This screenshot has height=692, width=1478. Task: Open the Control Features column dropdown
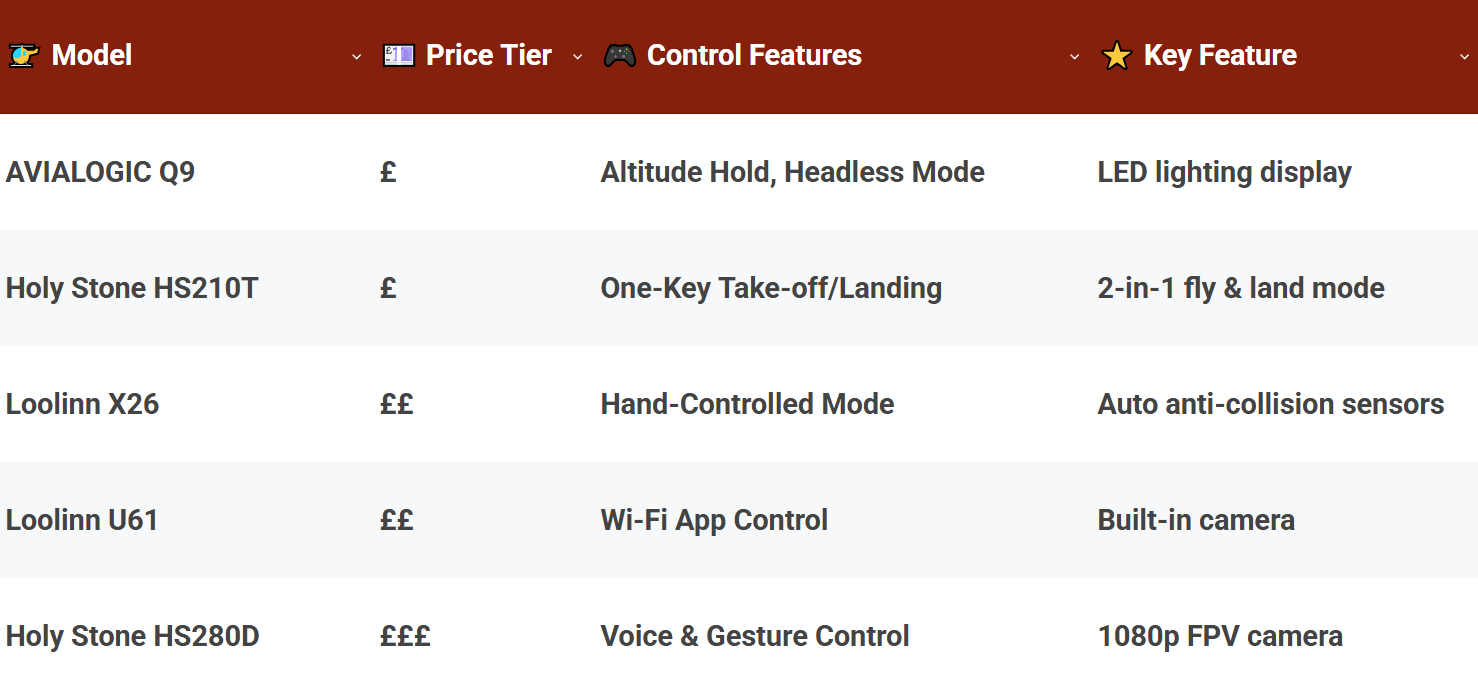click(x=1075, y=57)
